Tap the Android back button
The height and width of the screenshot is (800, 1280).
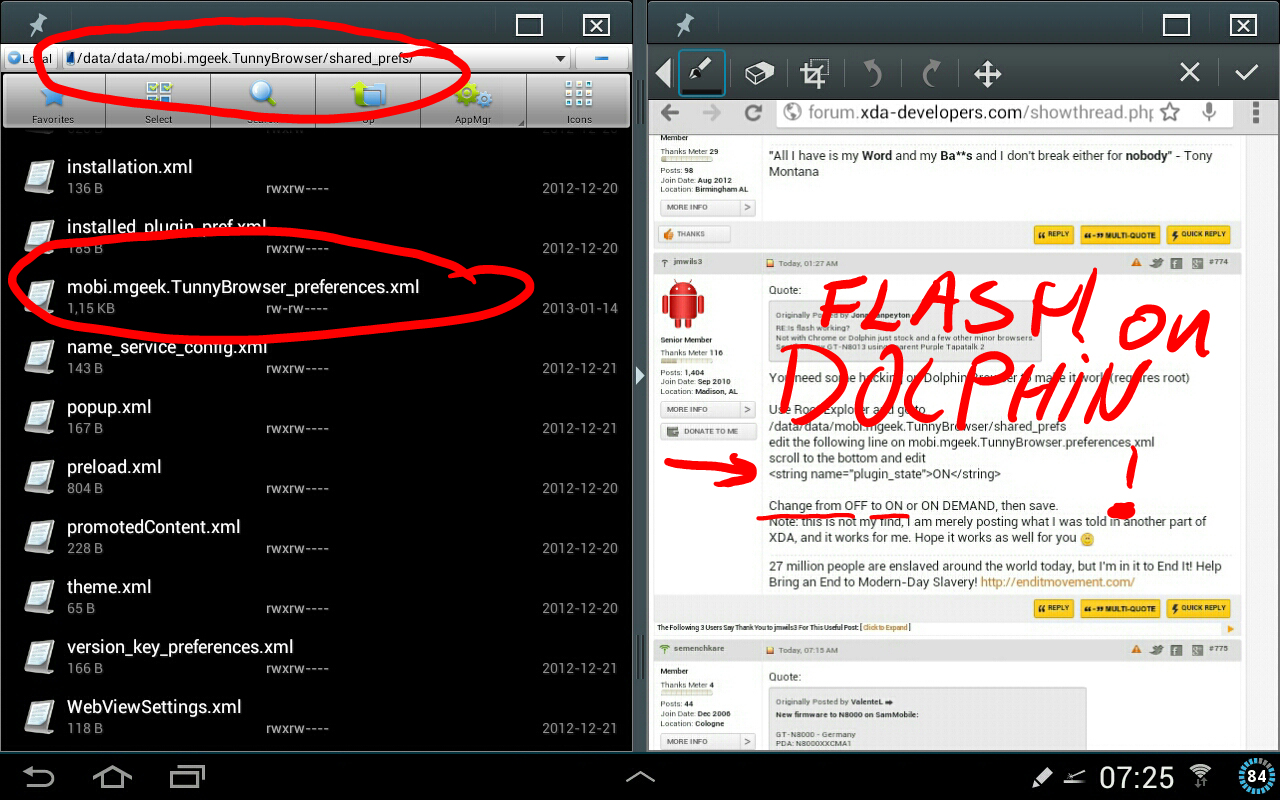pos(38,776)
